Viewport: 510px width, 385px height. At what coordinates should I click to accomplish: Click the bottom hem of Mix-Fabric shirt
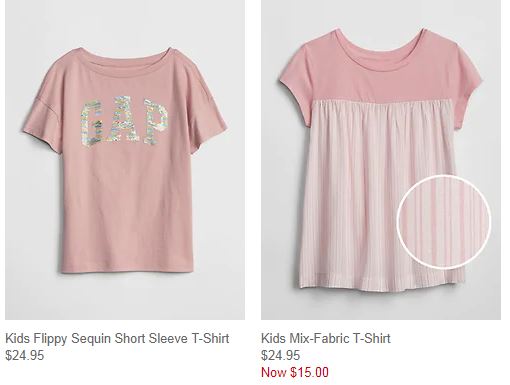[380, 282]
